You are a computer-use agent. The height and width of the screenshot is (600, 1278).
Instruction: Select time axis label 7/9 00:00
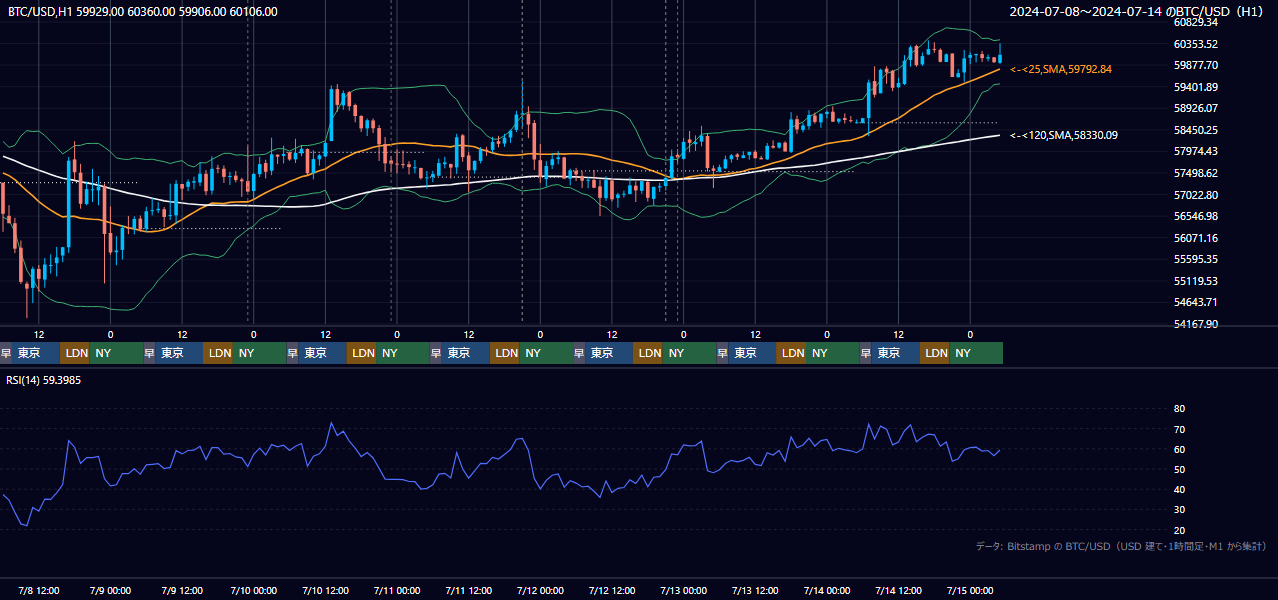click(110, 589)
